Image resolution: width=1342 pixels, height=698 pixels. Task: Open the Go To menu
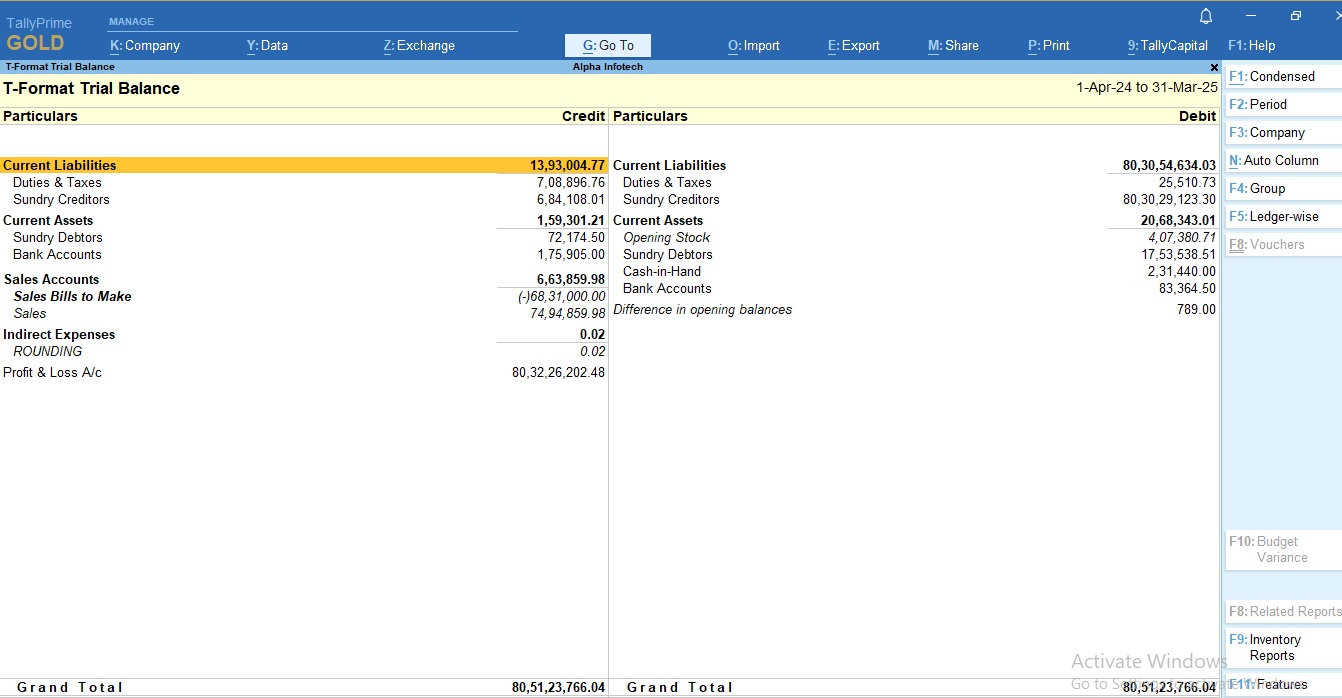[607, 45]
